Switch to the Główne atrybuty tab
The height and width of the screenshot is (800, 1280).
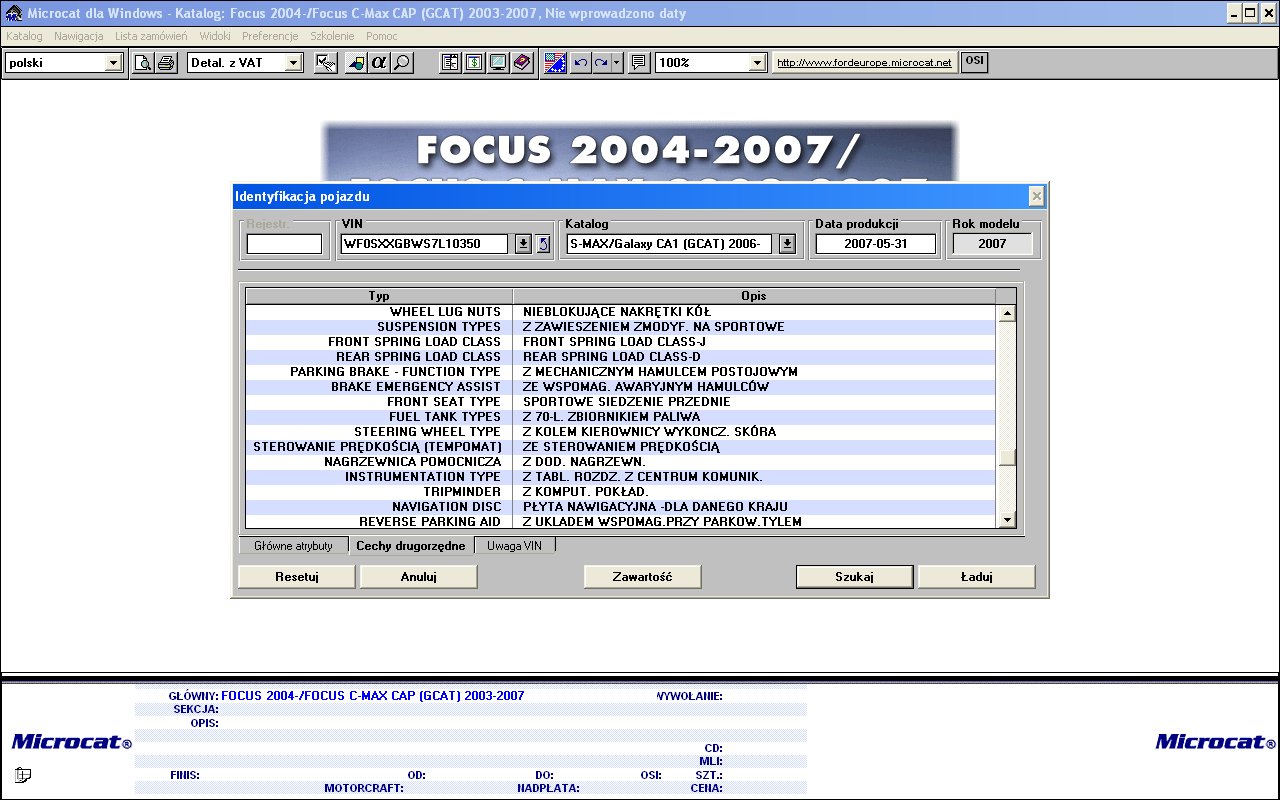coord(293,546)
